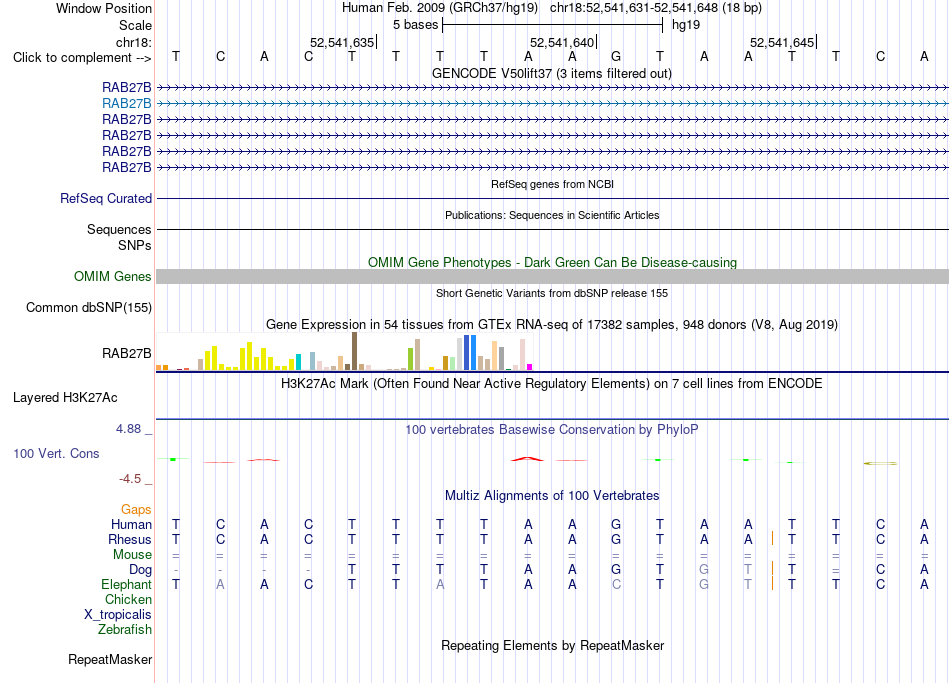Open '100 vertebrates Basewise Conservation by PhyloP' title
950x683 pixels.
[552, 430]
